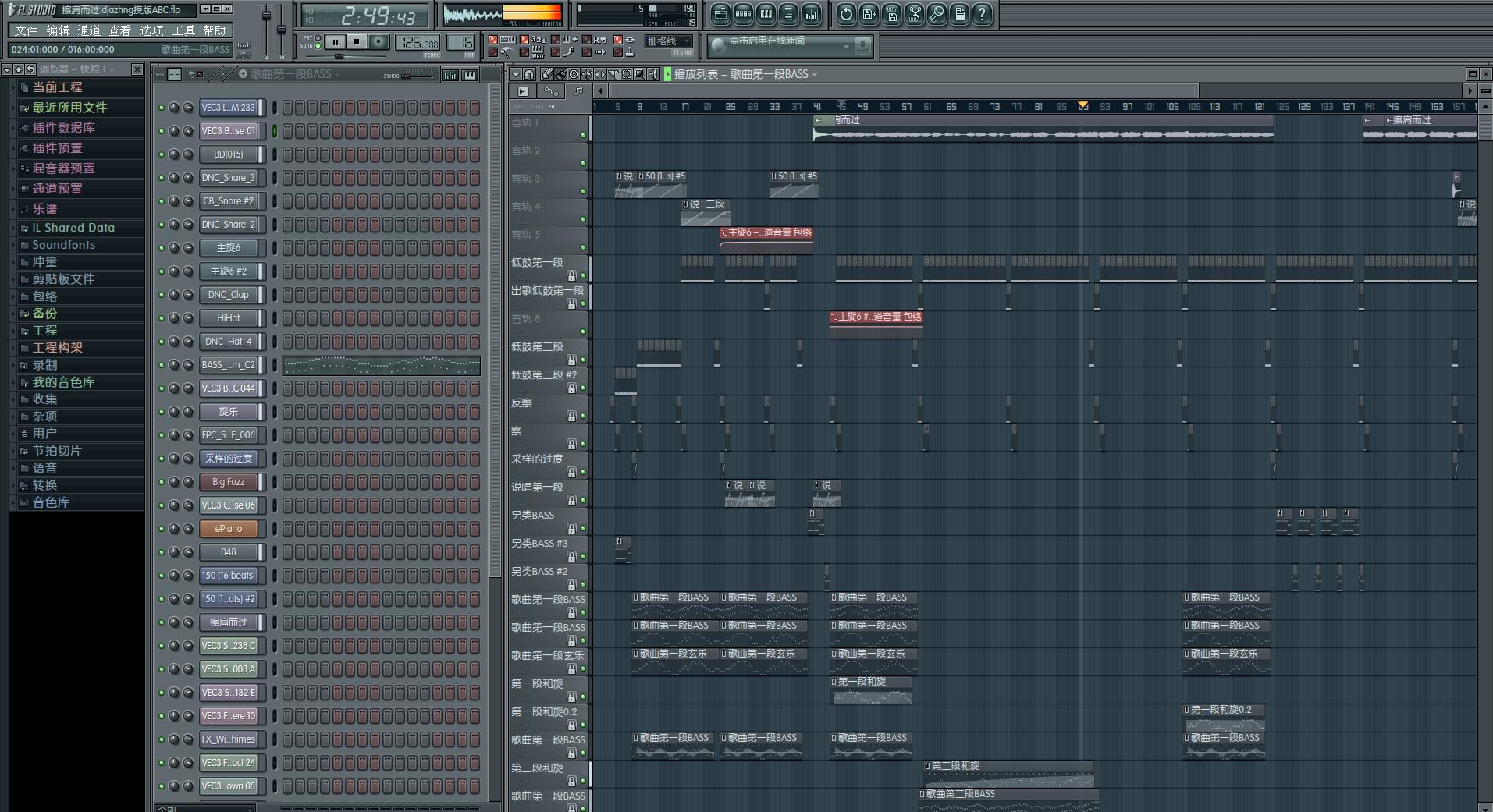The image size is (1493, 812).
Task: Mute the BD(015) channel green light
Action: 162,154
